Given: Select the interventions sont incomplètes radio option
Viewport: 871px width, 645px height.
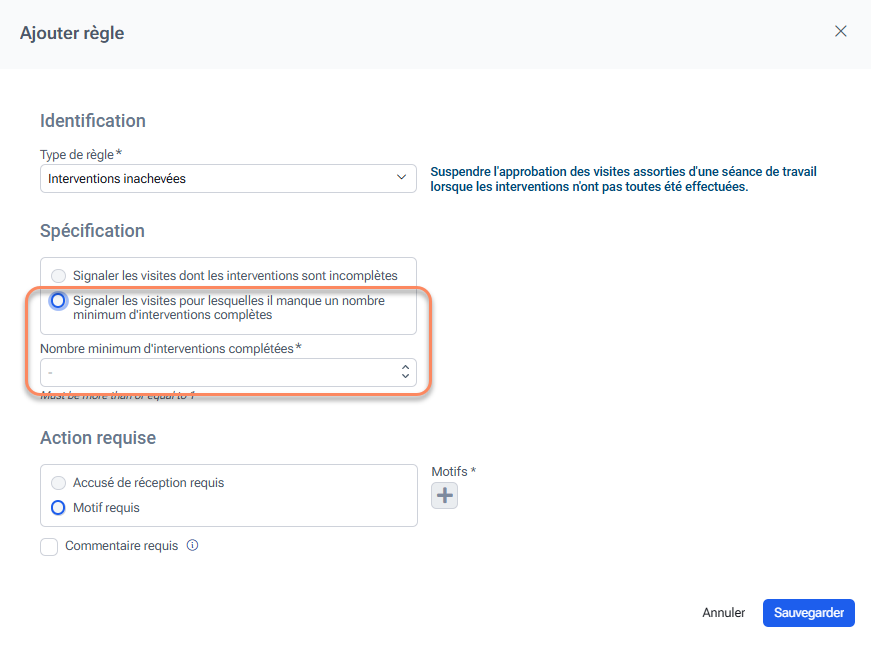Looking at the screenshot, I should tap(59, 275).
